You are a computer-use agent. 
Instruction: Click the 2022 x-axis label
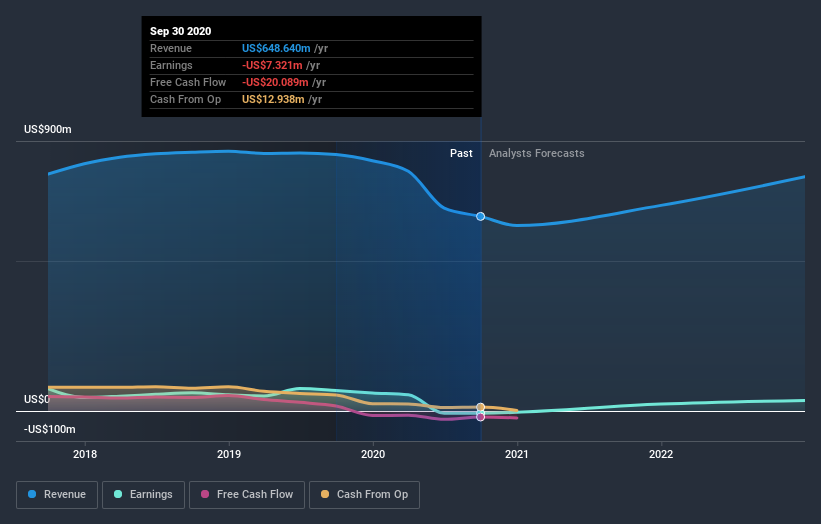[x=661, y=454]
